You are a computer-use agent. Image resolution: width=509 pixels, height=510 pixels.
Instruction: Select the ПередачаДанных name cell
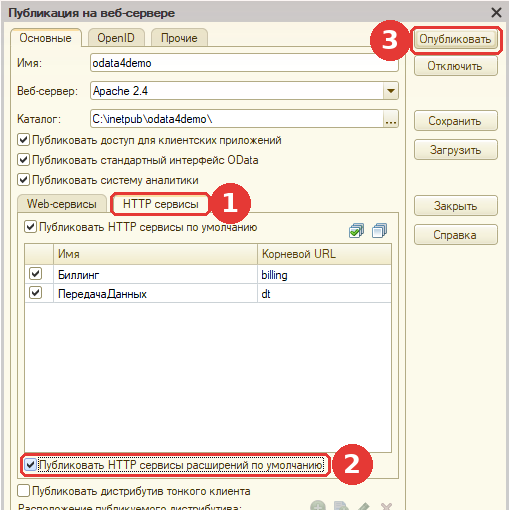click(x=155, y=294)
